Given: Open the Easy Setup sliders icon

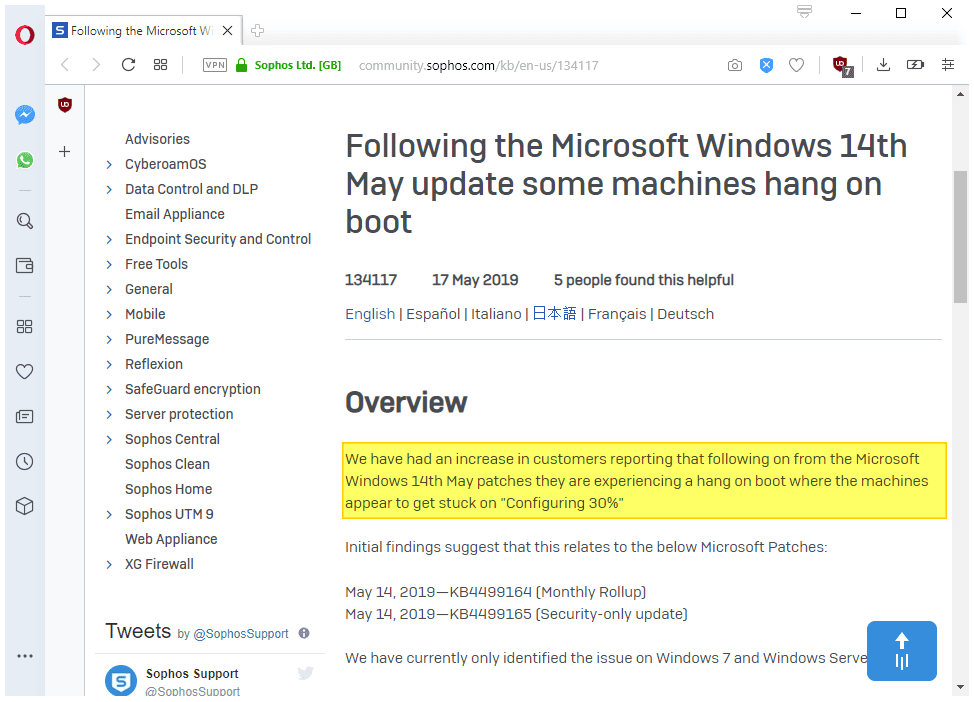Looking at the screenshot, I should pyautogui.click(x=948, y=65).
